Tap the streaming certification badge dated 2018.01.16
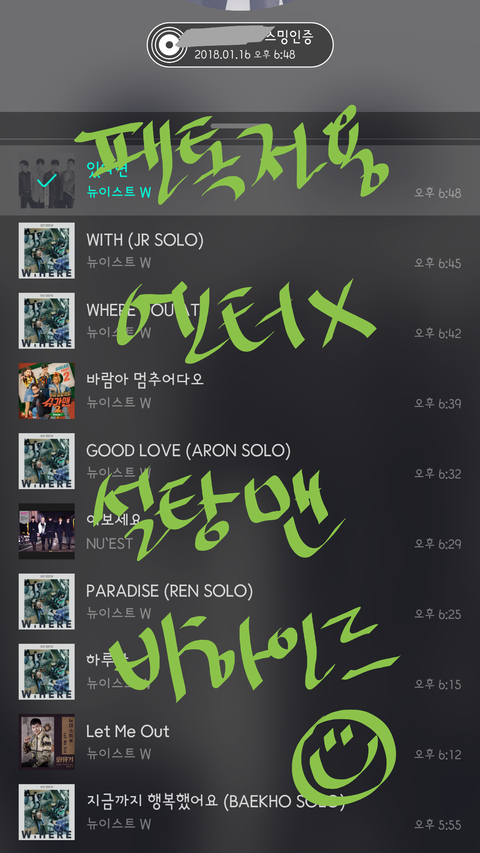This screenshot has width=480, height=853. click(x=240, y=45)
